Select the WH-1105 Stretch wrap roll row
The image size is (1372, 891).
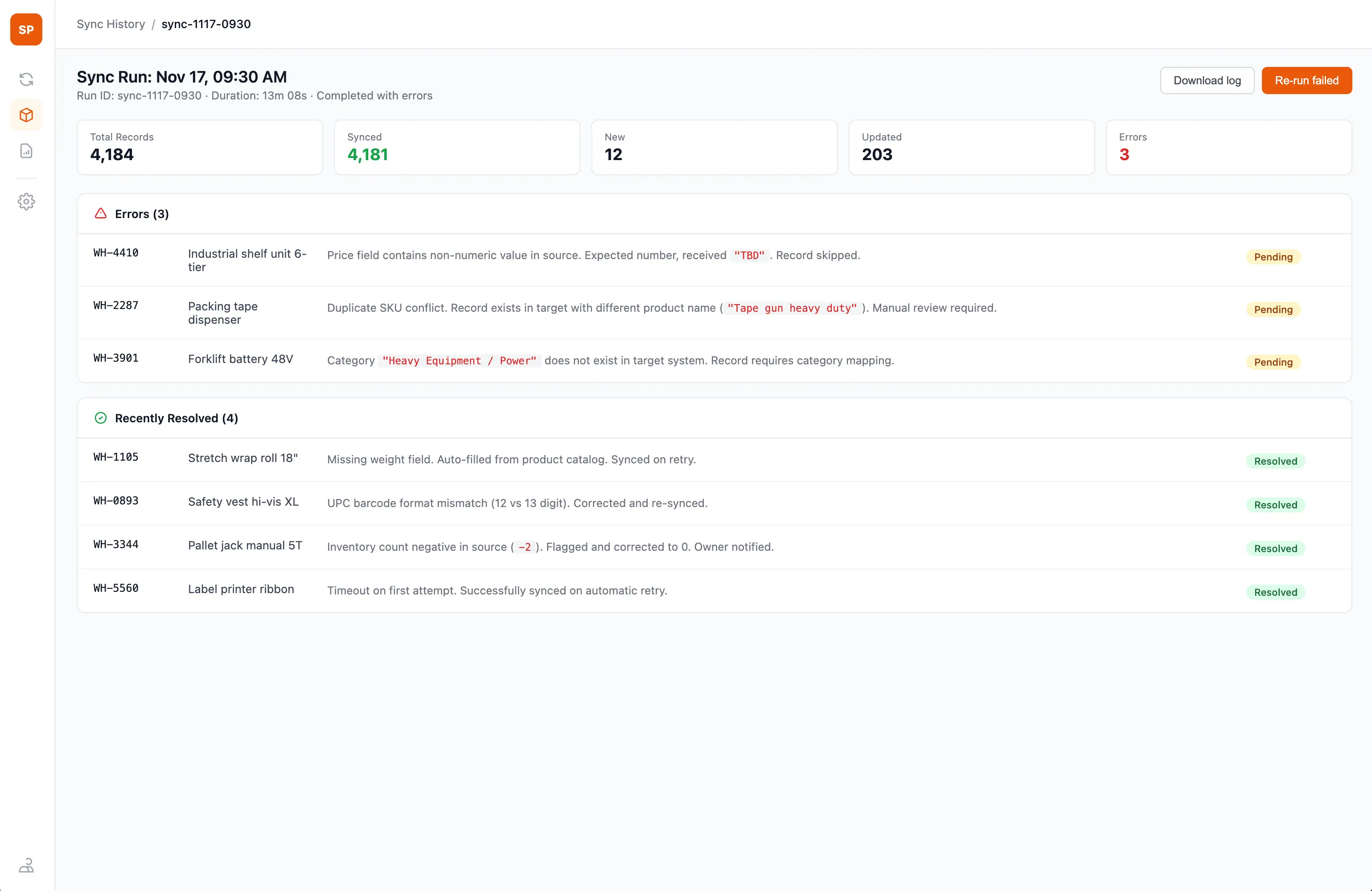click(x=714, y=460)
